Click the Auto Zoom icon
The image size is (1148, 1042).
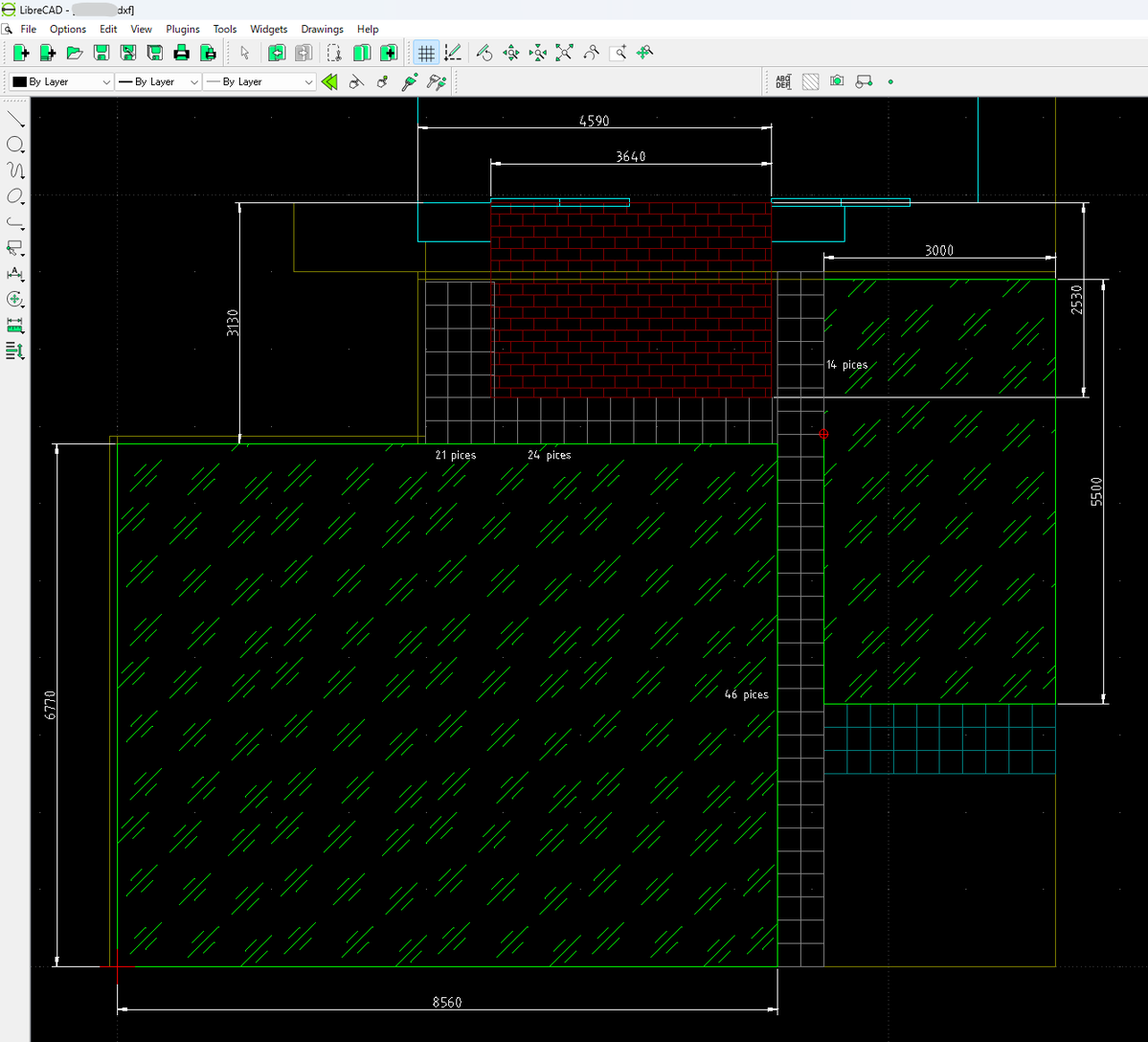point(565,53)
